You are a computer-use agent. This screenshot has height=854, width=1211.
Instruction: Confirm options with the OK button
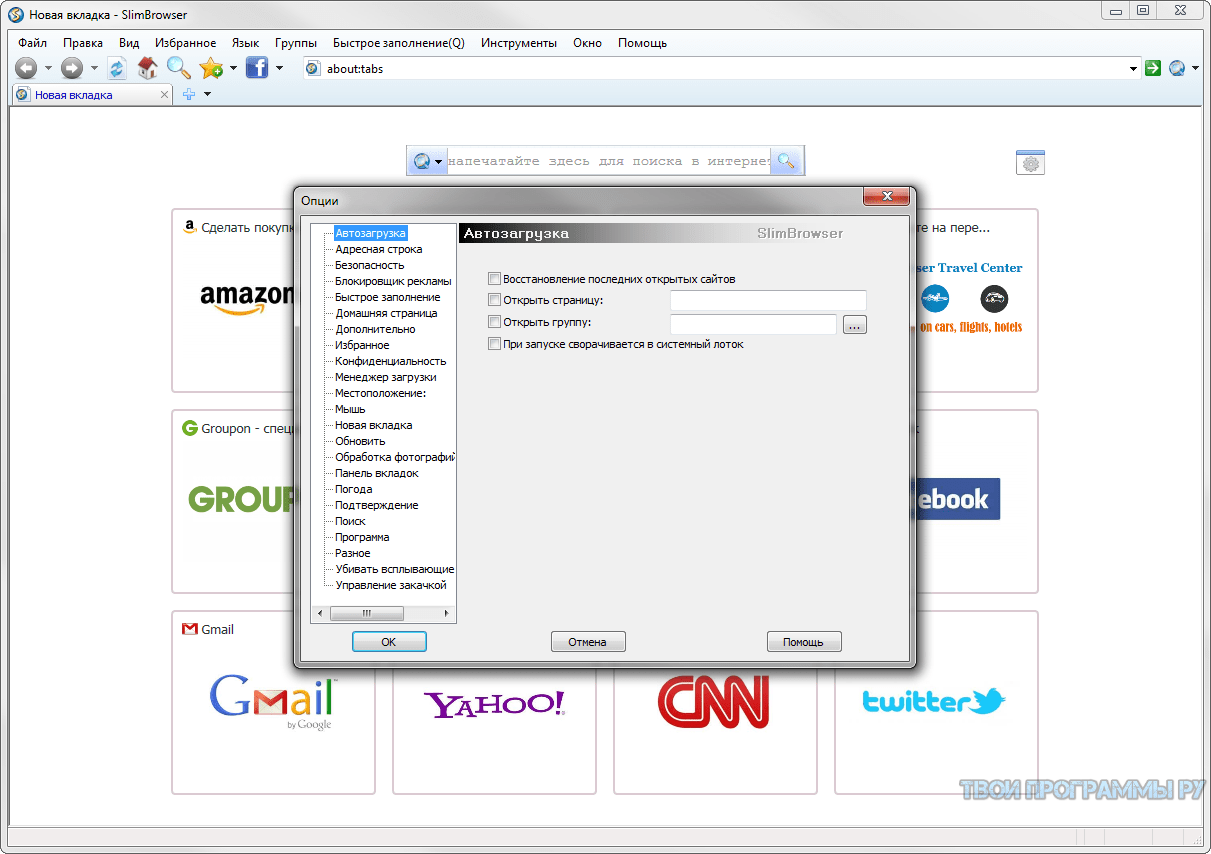tap(389, 642)
